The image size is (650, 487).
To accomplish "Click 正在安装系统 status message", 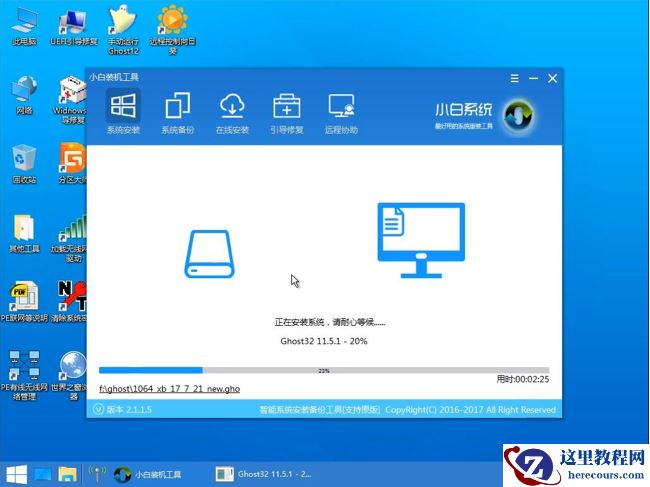I will [x=330, y=322].
